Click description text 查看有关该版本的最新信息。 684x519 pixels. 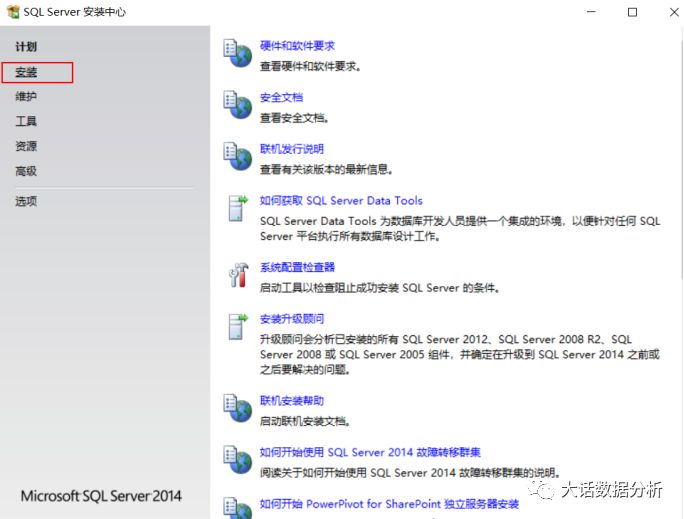[x=326, y=169]
